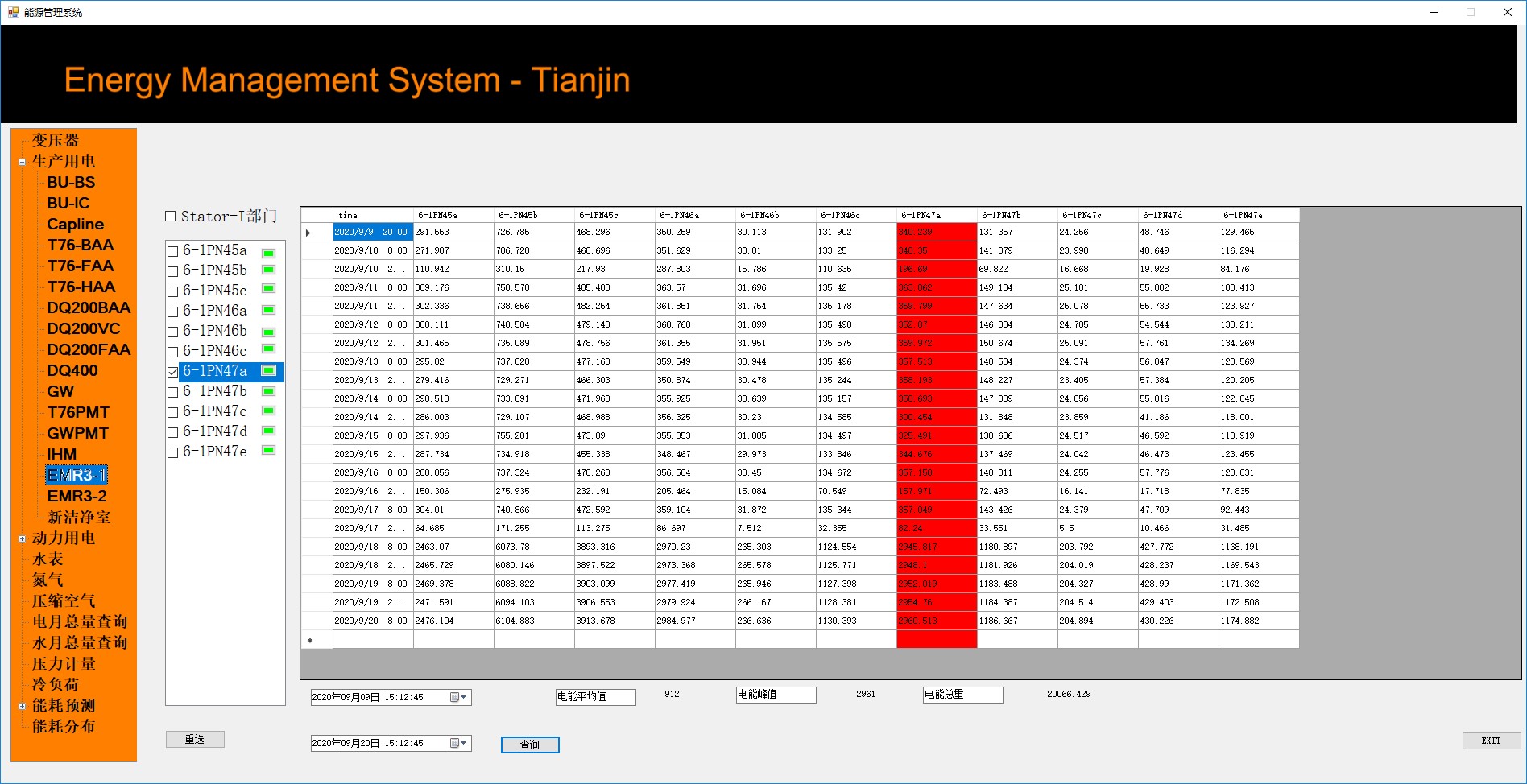Minimize the 能源管理系统 window
The width and height of the screenshot is (1527, 784).
[x=1434, y=12]
